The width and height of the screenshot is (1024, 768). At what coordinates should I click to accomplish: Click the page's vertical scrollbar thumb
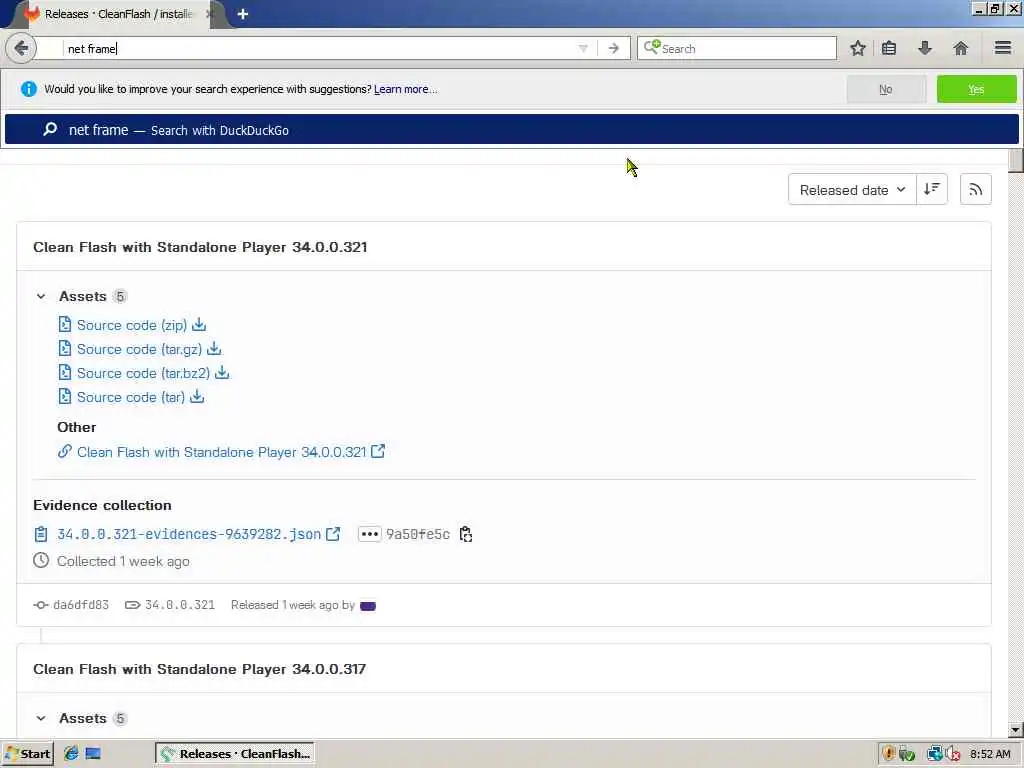pos(1016,161)
